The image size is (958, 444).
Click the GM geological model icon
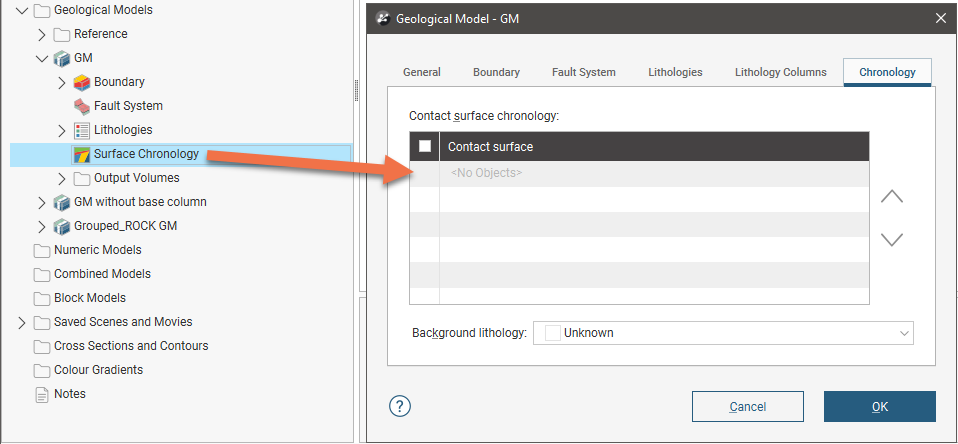62,58
